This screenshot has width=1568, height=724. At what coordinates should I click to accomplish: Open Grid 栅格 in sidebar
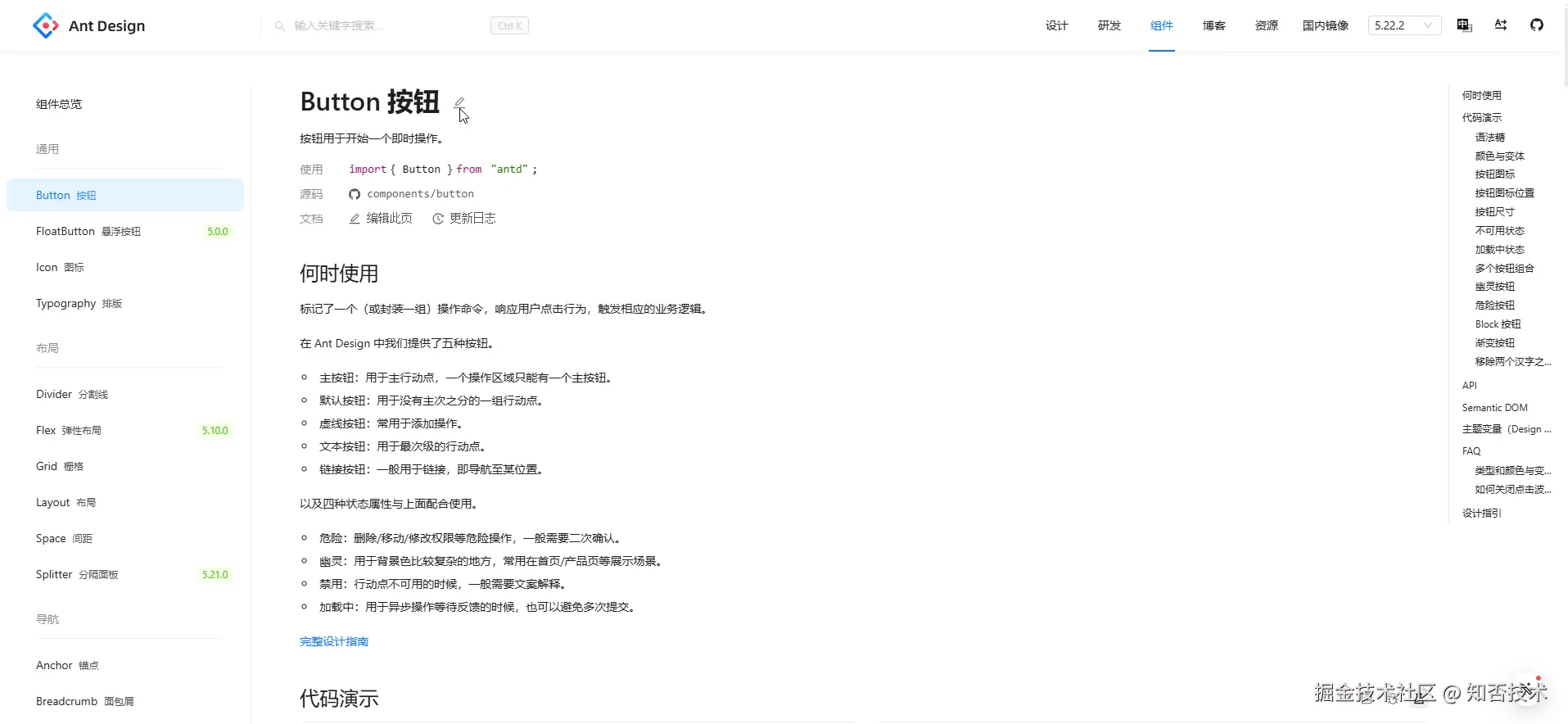point(125,466)
